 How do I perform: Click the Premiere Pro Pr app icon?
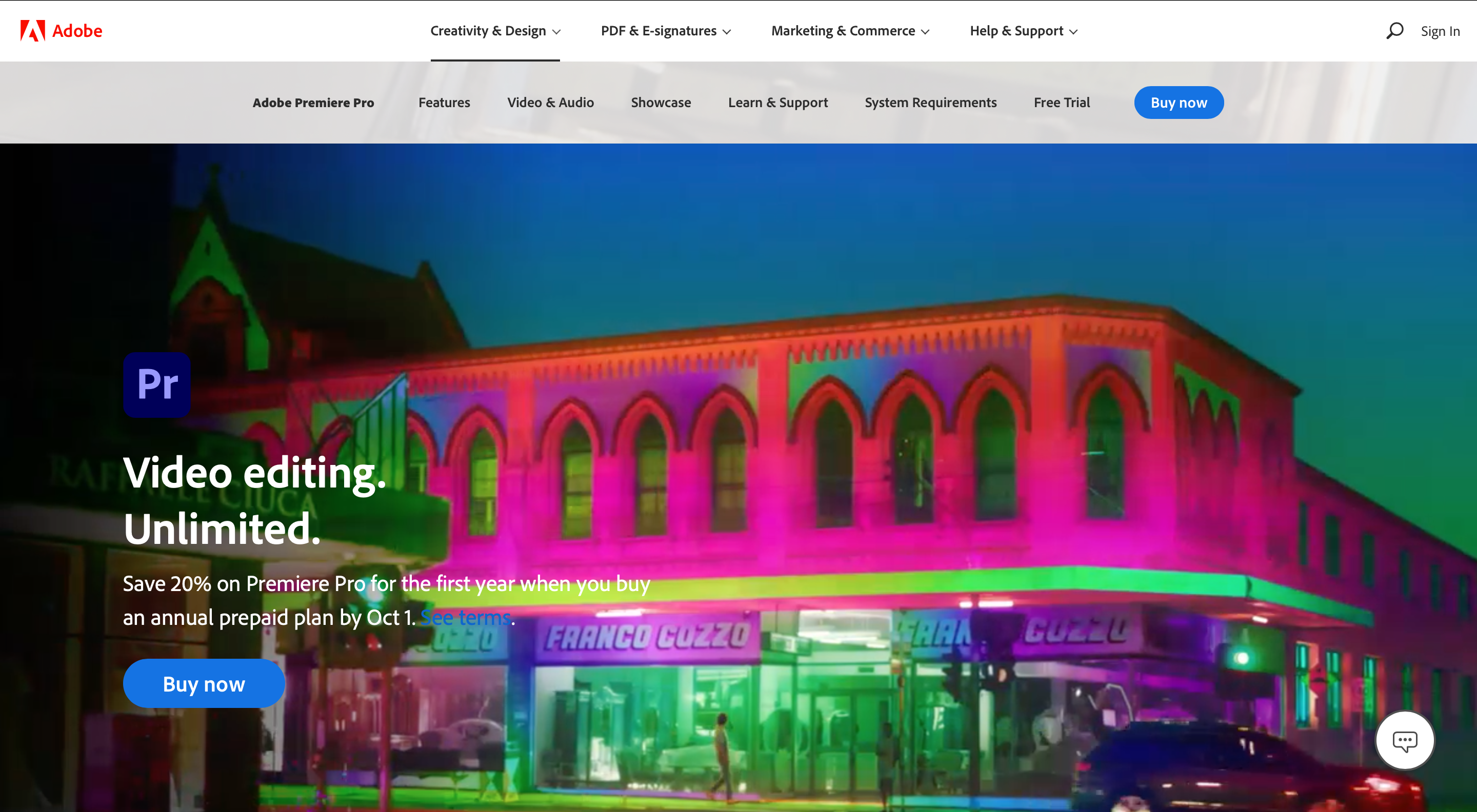pos(156,384)
